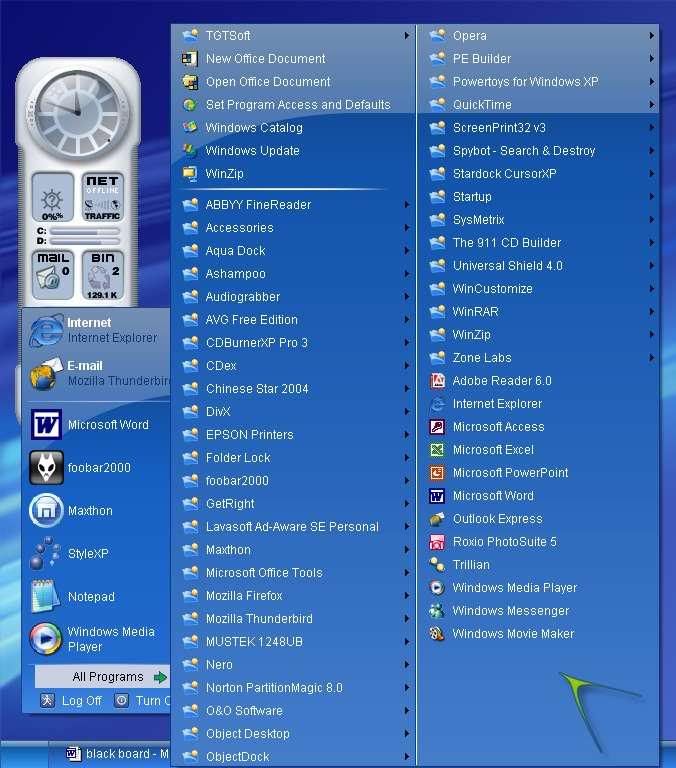
Task: Expand the Mozilla Firefox submenu arrow
Action: coord(407,596)
